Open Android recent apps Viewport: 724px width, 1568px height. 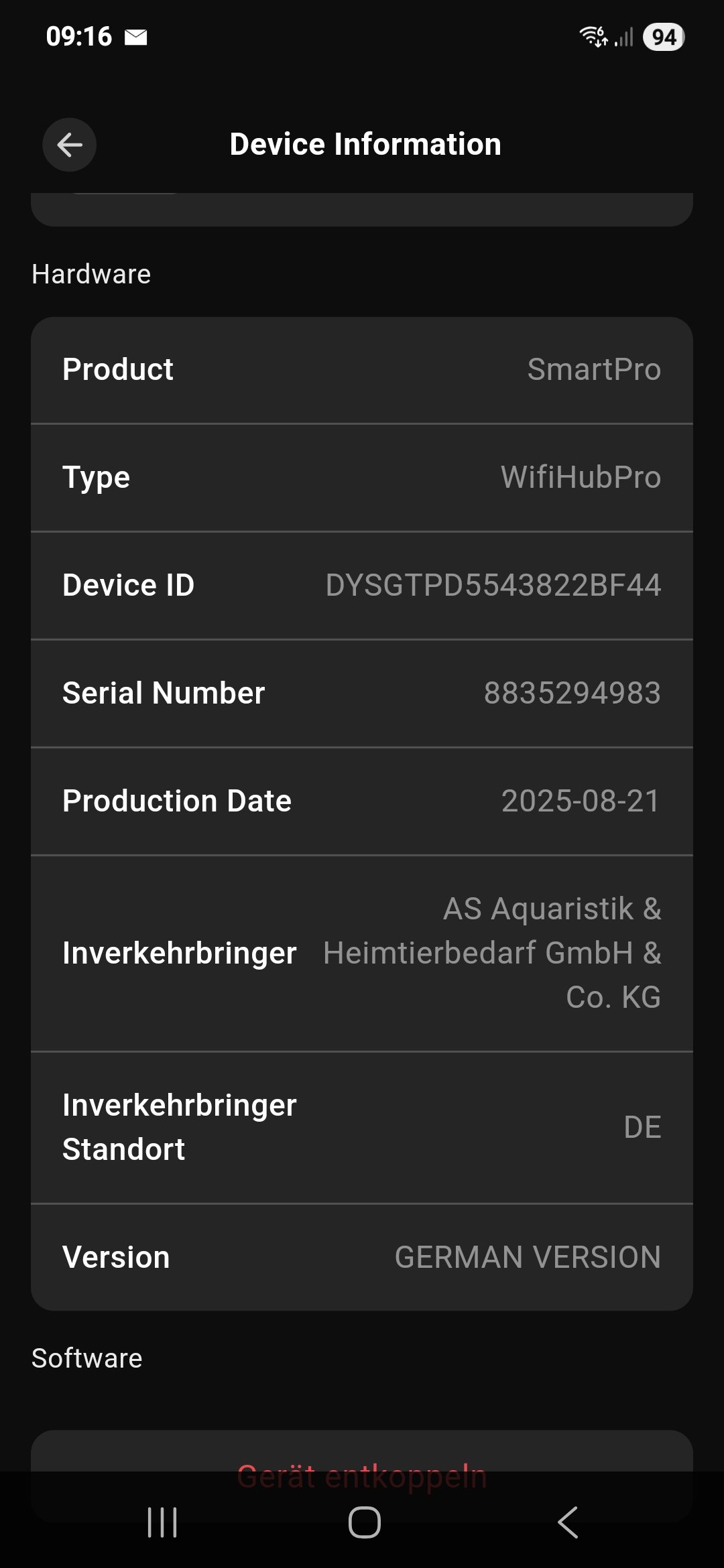pos(162,1522)
